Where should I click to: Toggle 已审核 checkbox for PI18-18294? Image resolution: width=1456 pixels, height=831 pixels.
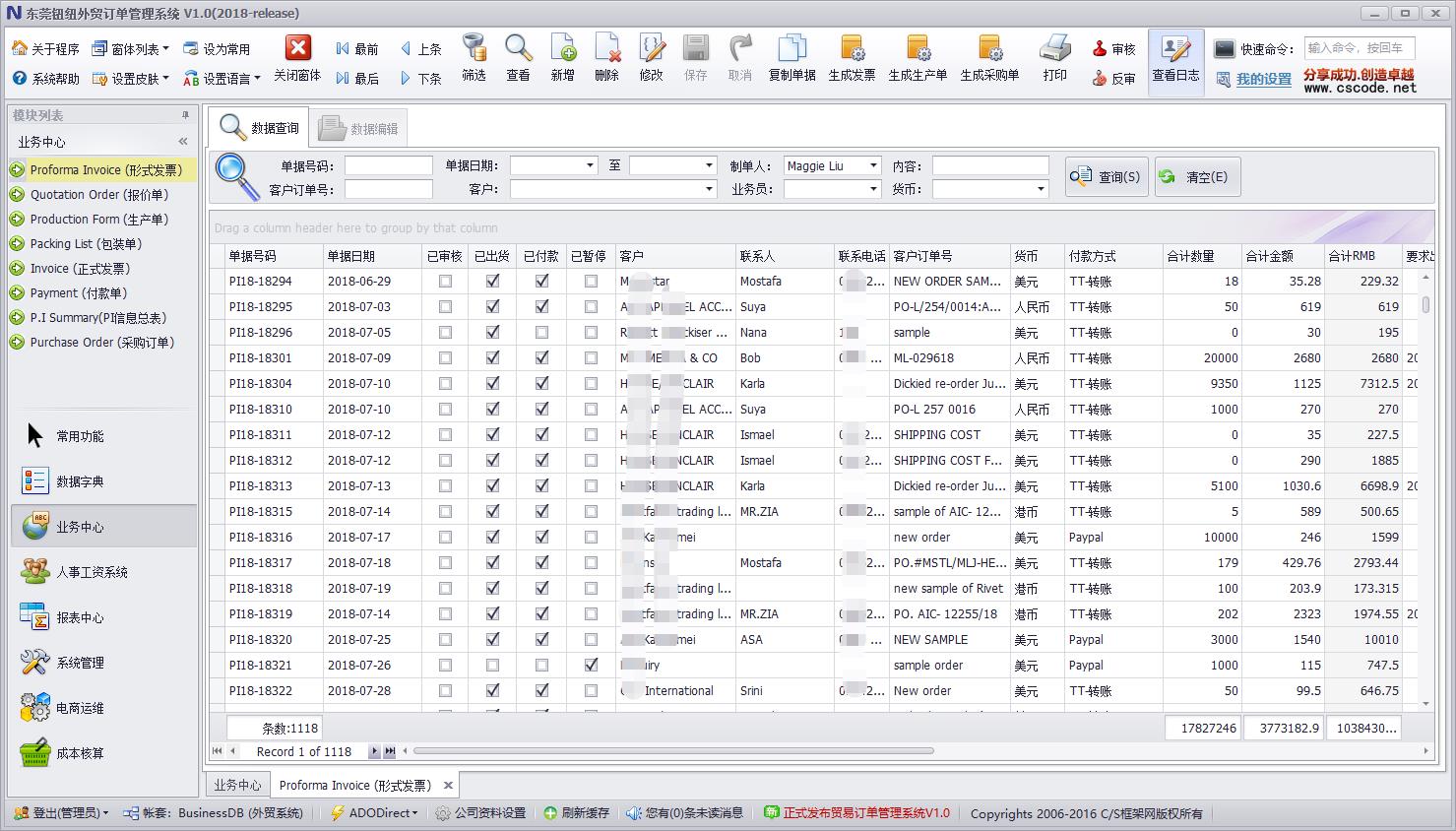445,281
